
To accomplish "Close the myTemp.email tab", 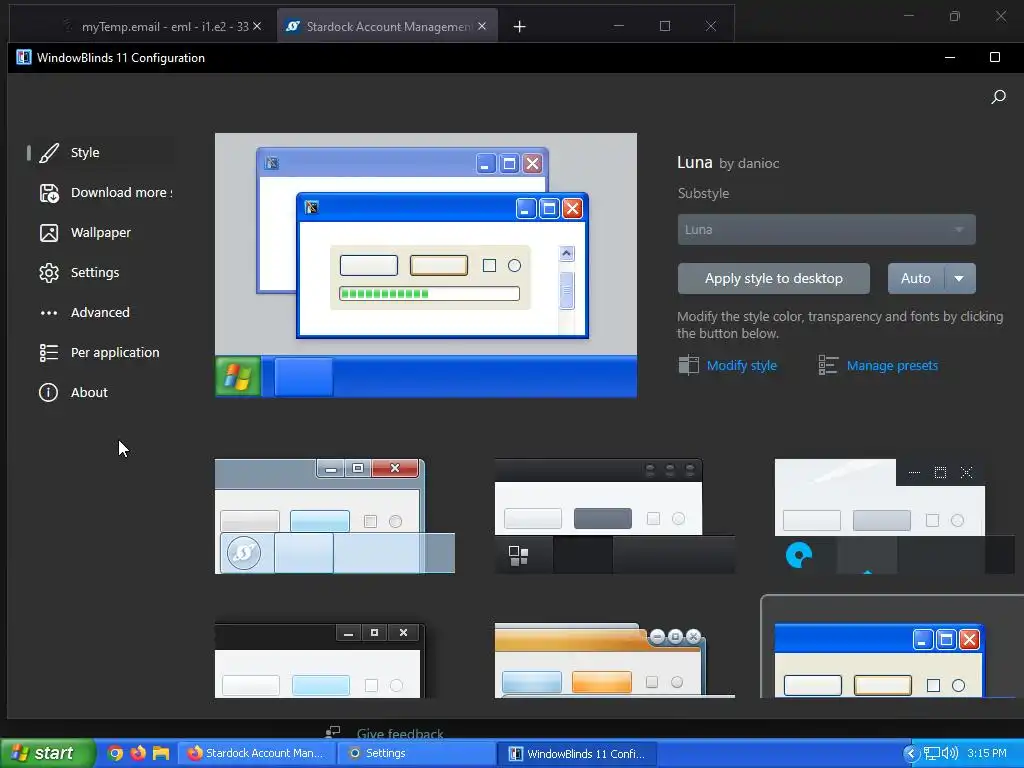I will pos(257,26).
